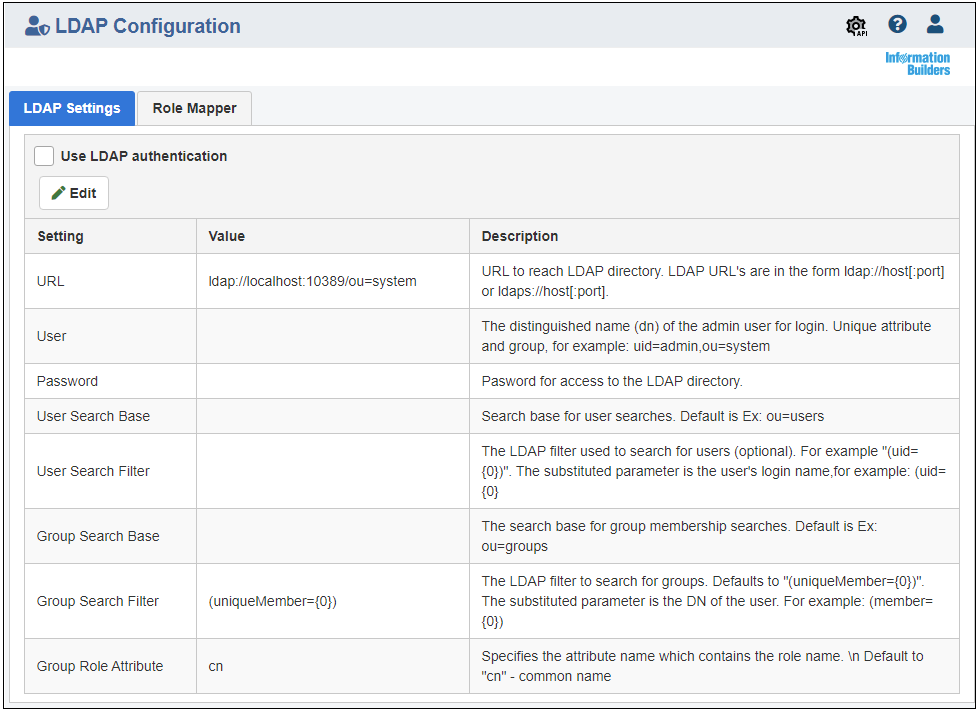
Task: Click the empty Password value cell
Action: coord(333,381)
